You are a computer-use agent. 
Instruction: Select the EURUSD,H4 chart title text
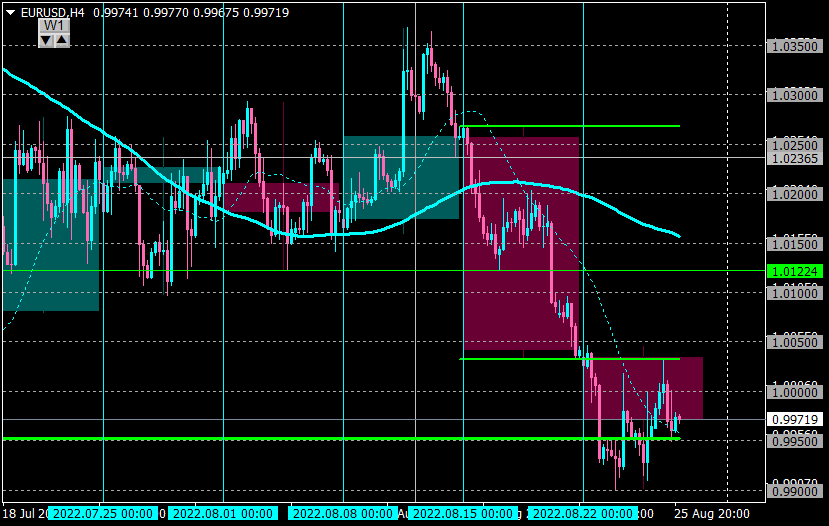coord(52,13)
